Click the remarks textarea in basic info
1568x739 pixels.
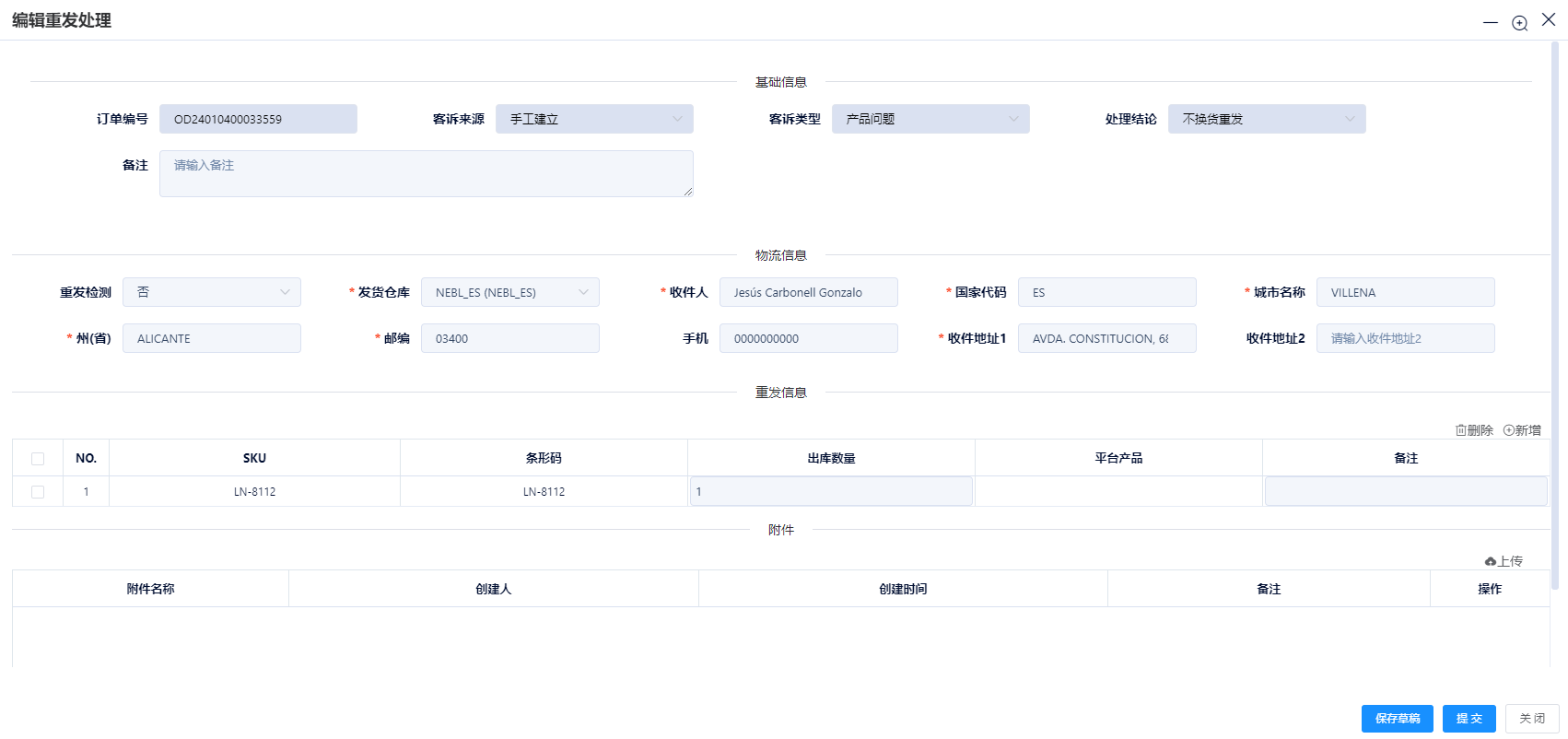tap(426, 173)
